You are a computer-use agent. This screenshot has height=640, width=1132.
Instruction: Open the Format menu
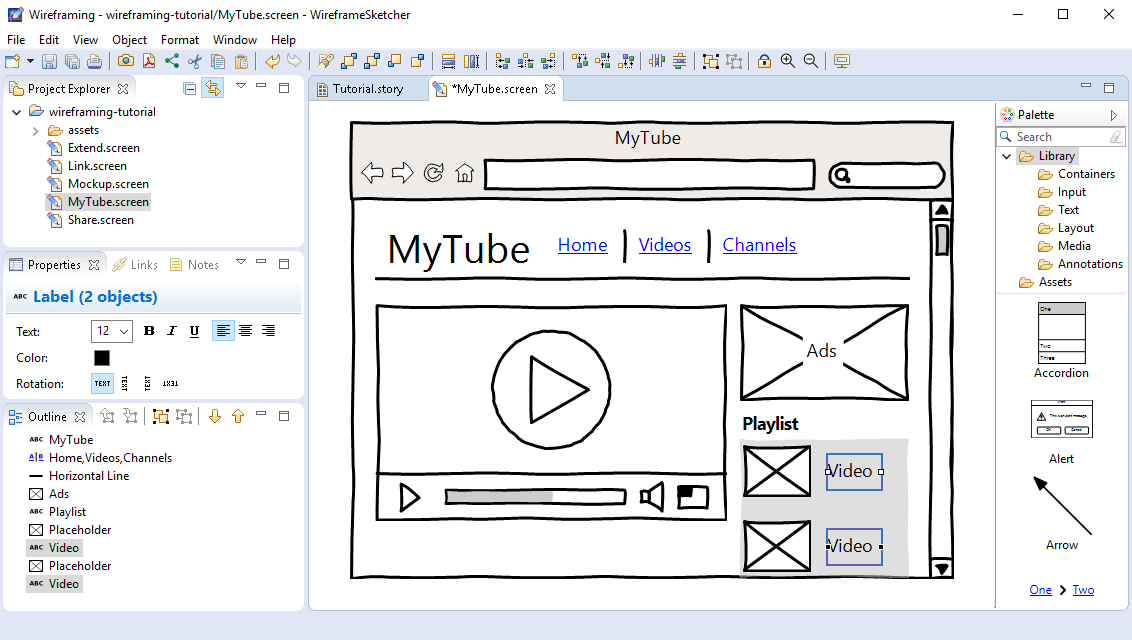pos(180,39)
